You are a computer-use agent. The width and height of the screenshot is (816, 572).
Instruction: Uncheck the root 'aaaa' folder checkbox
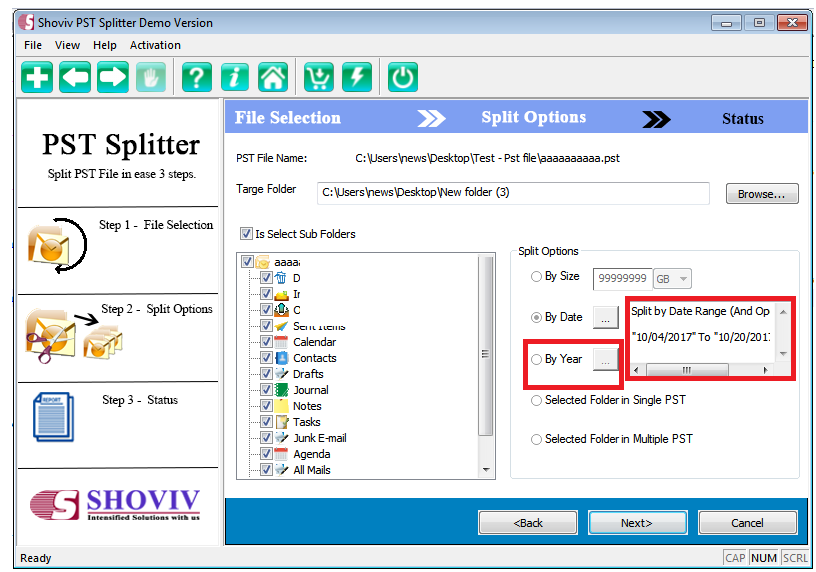248,262
